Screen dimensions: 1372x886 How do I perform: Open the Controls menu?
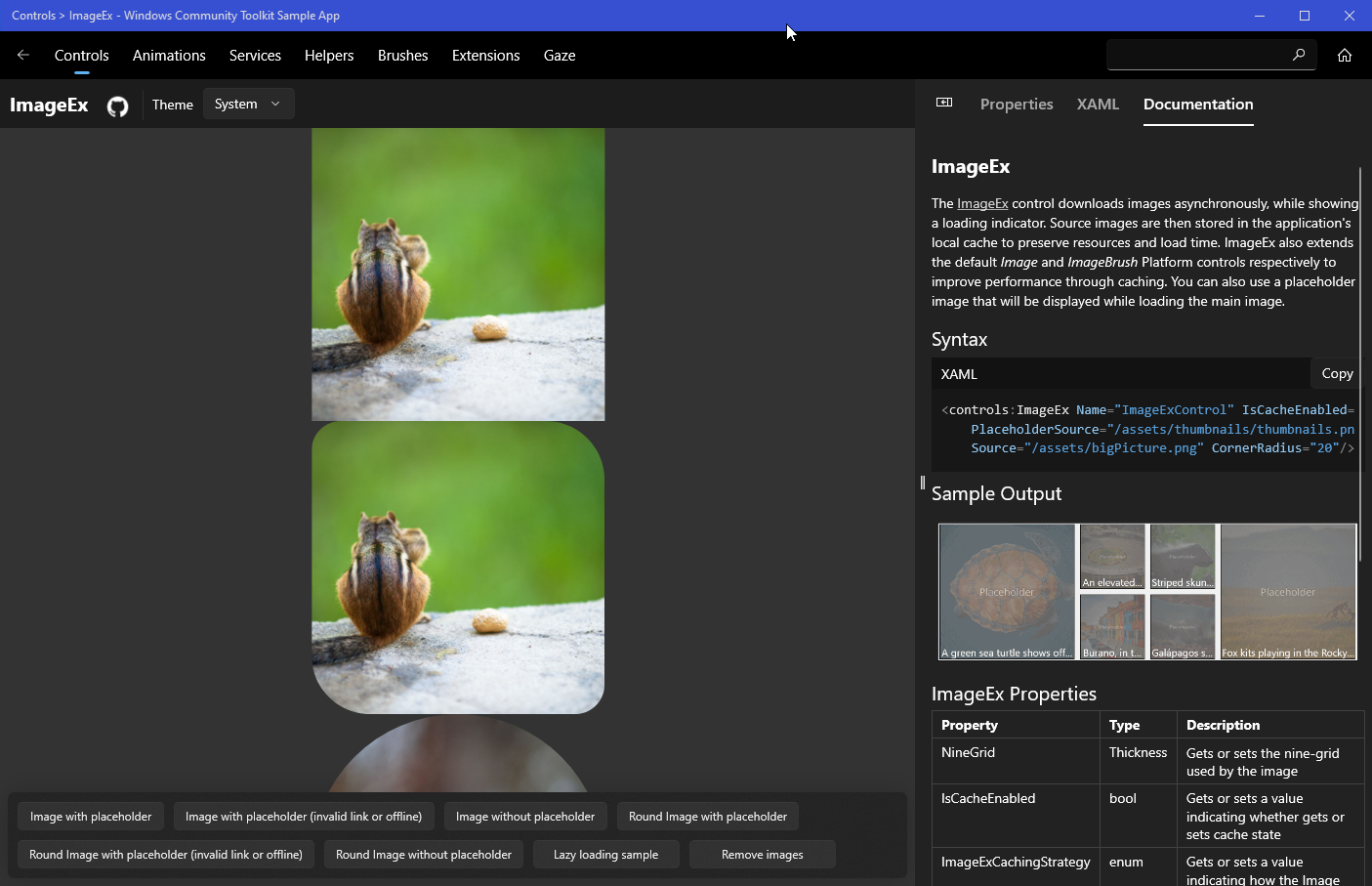82,56
